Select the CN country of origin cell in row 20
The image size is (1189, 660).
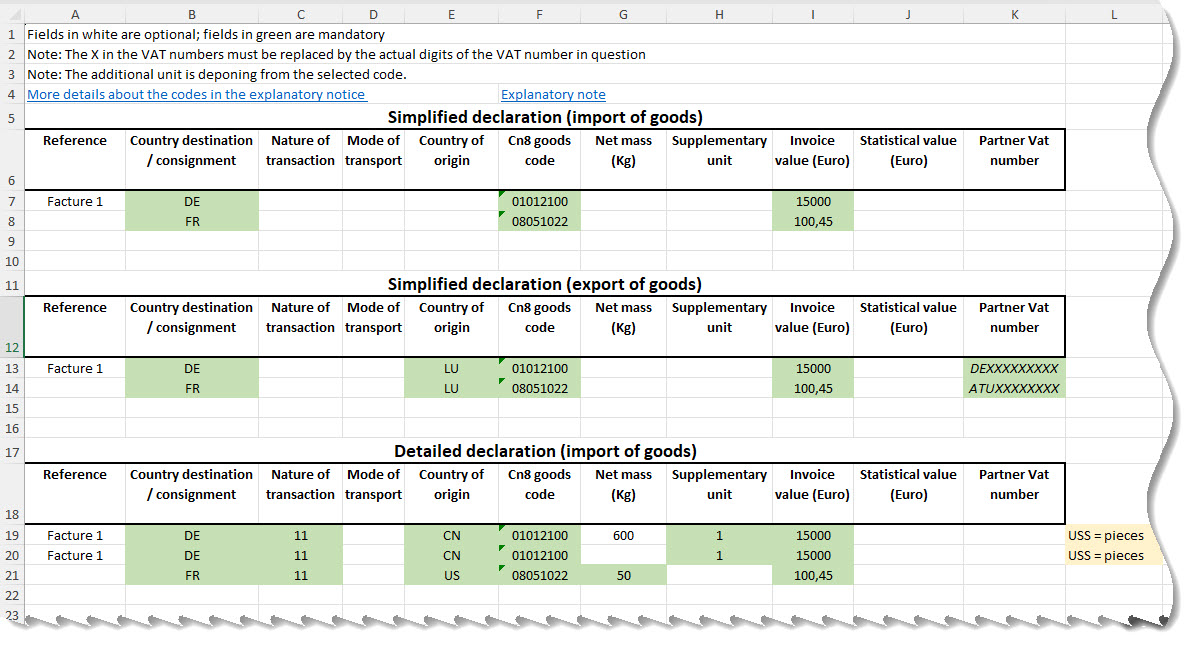coord(451,555)
